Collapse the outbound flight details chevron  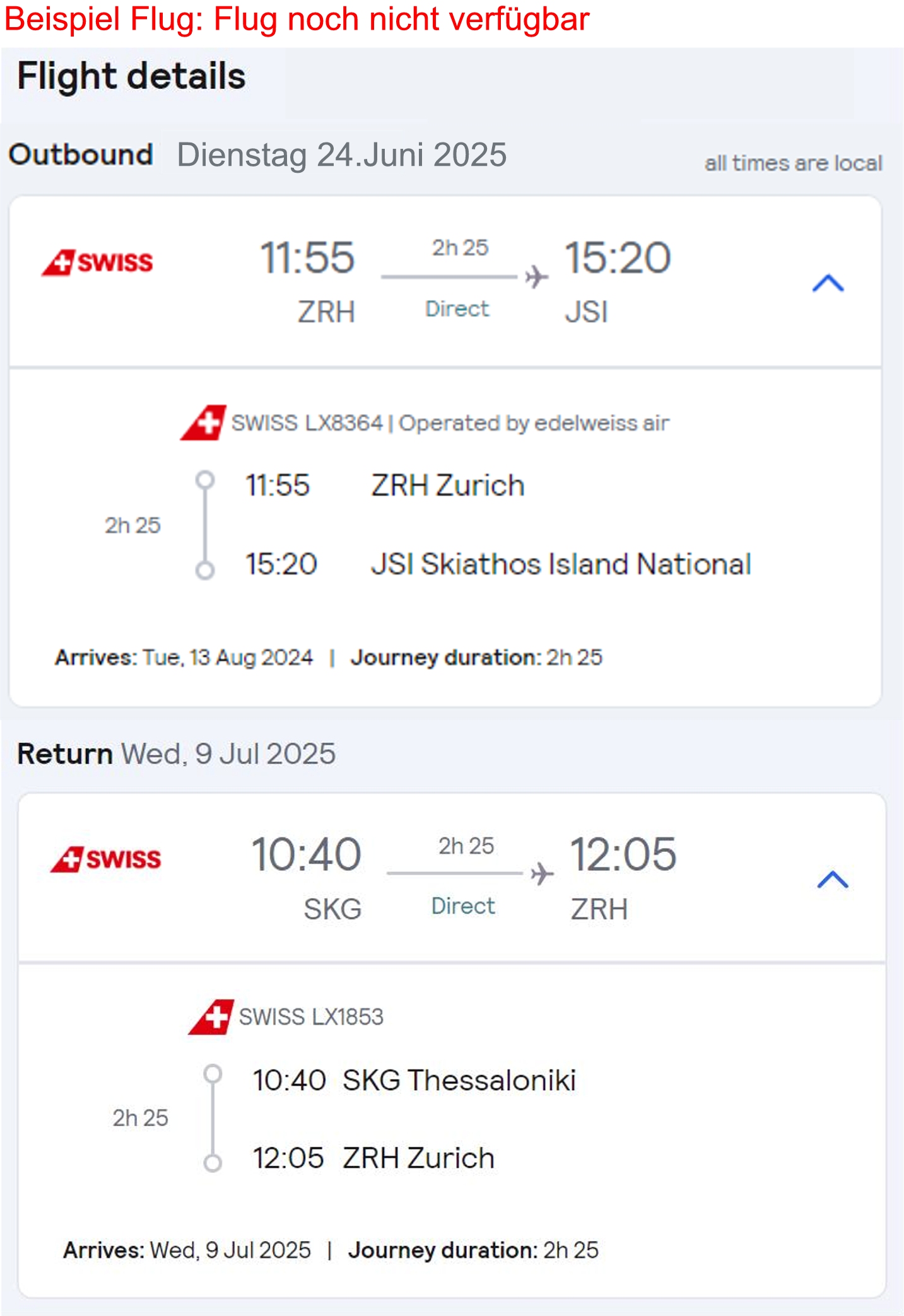(828, 283)
